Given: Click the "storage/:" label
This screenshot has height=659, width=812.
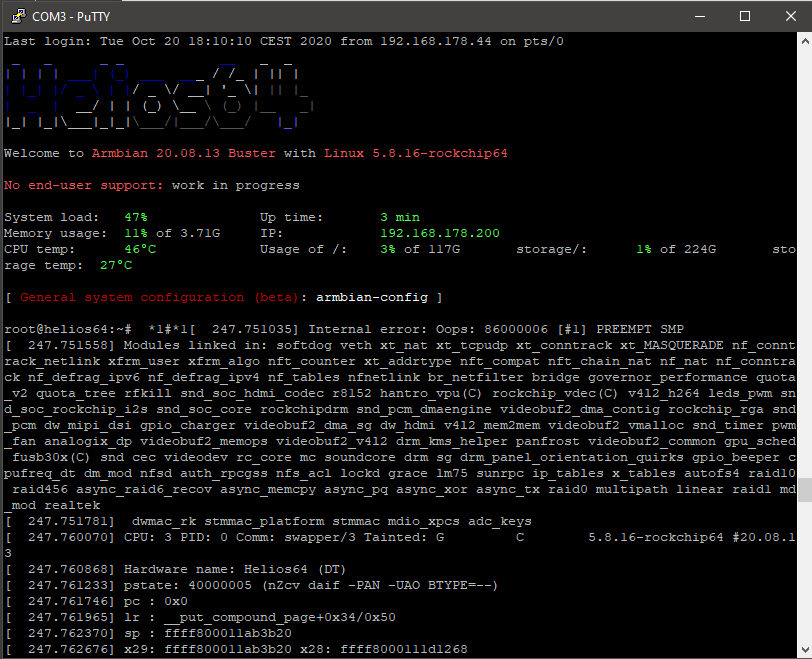Looking at the screenshot, I should pyautogui.click(x=552, y=250).
